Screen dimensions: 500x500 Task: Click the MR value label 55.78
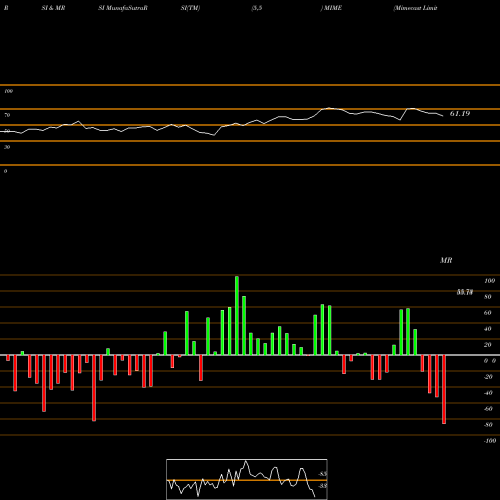(x=465, y=292)
